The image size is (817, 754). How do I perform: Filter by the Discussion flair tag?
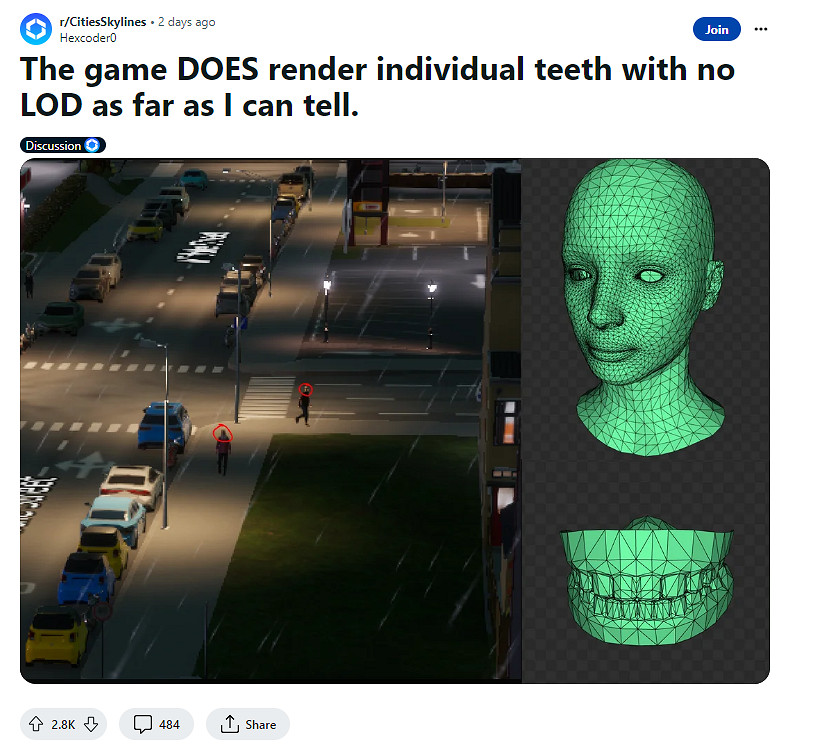point(63,145)
